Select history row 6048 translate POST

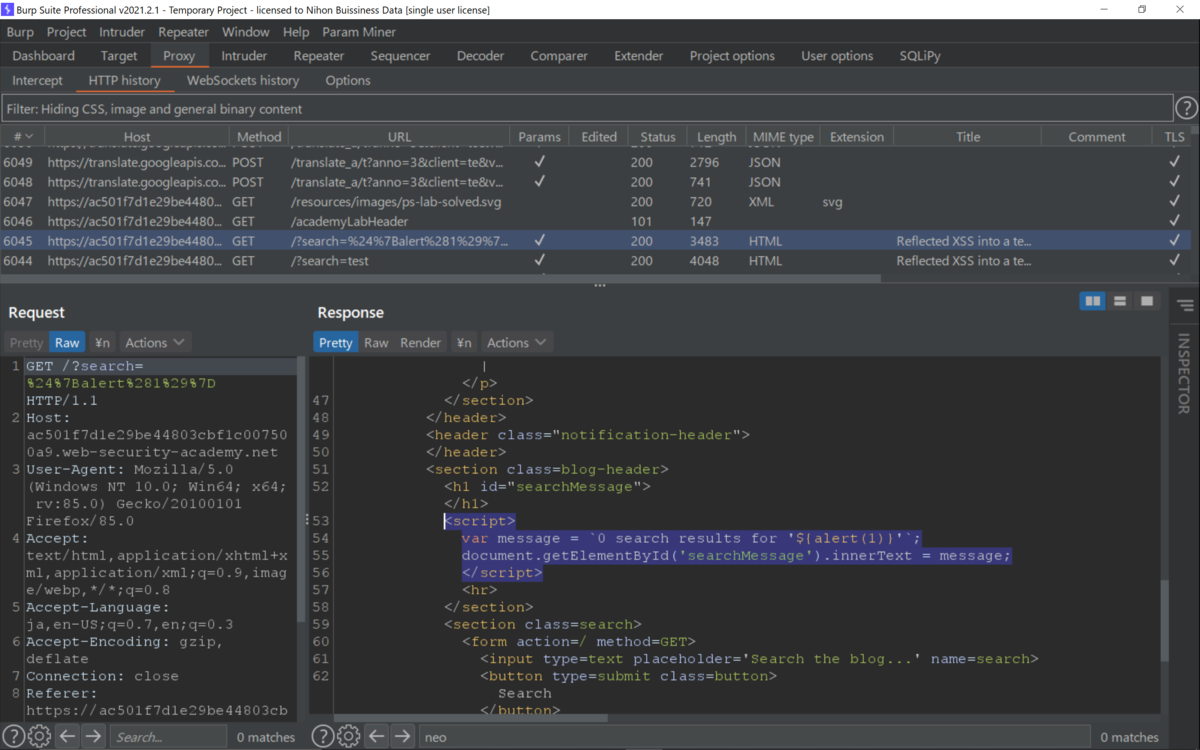[x=596, y=182]
